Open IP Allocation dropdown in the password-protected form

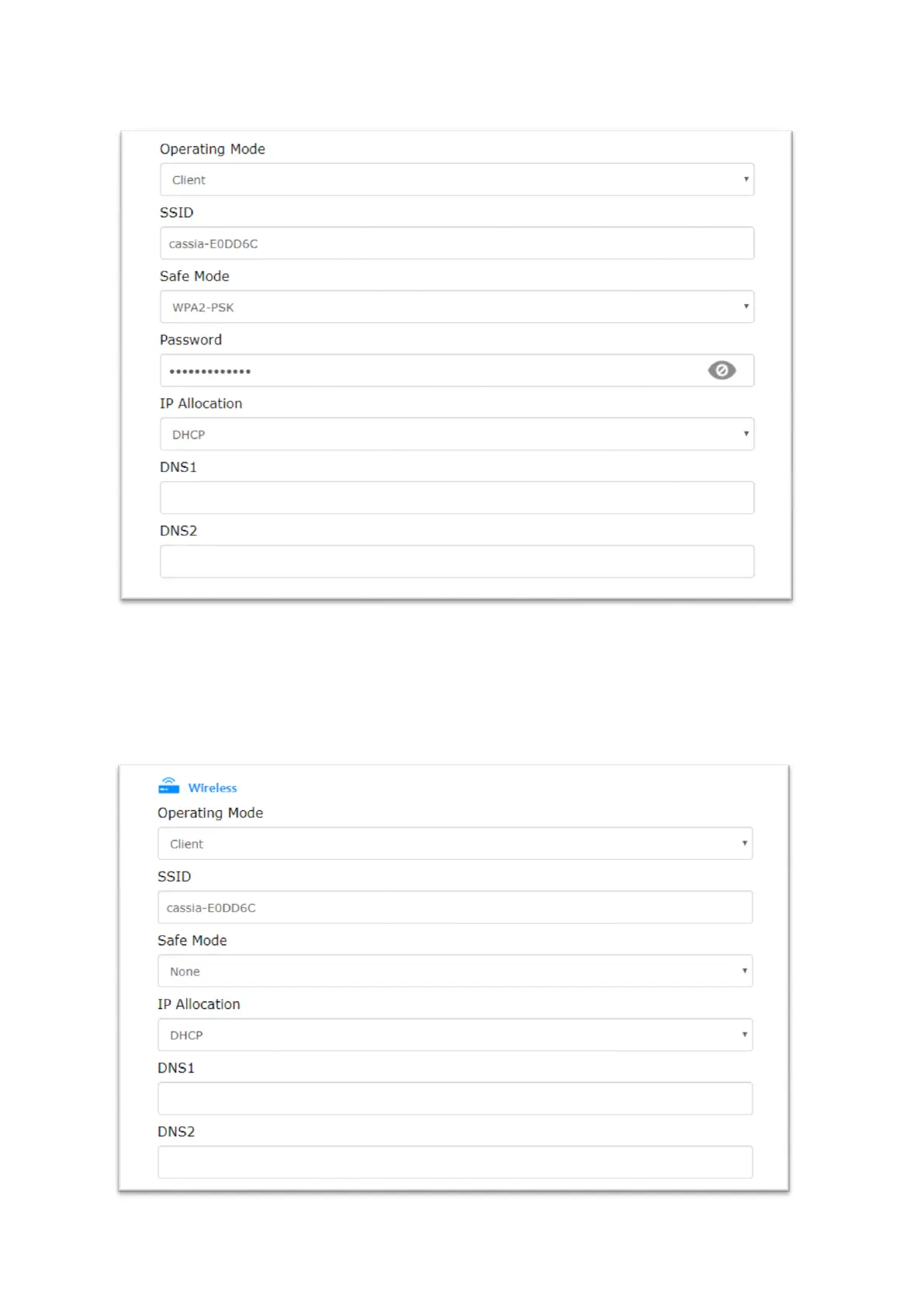pos(456,435)
